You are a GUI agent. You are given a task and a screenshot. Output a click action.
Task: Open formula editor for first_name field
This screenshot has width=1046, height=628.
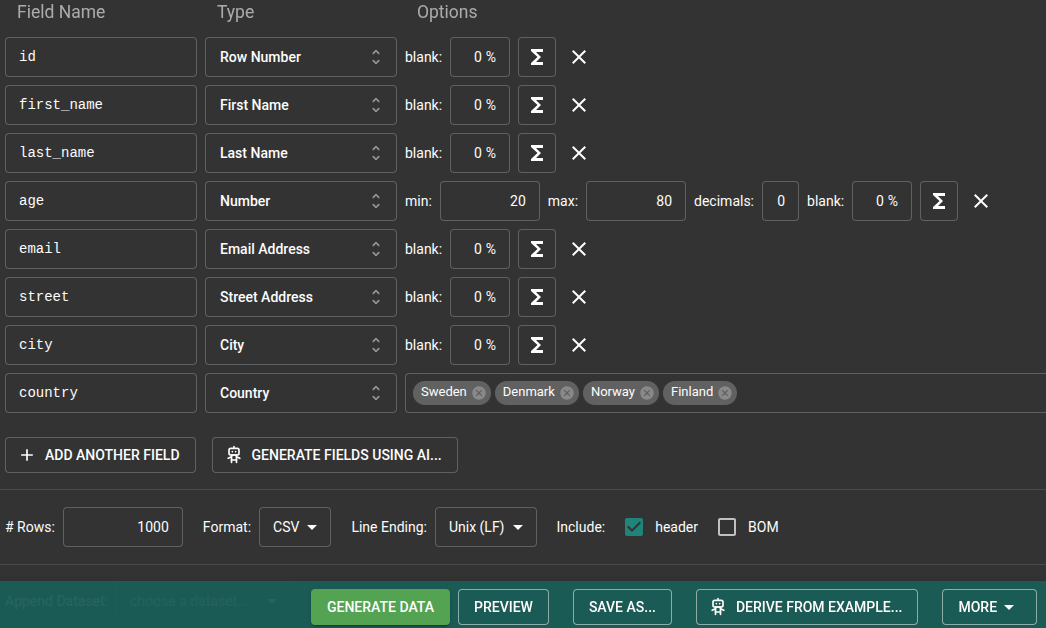coord(537,105)
